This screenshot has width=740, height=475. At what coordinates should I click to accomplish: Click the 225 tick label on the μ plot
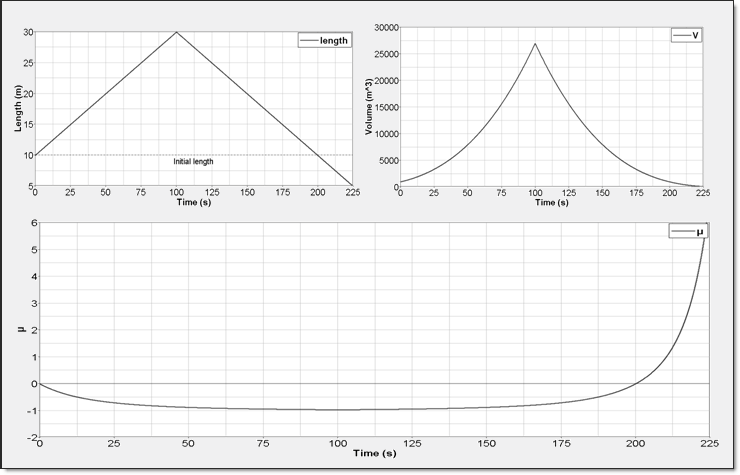tap(709, 444)
